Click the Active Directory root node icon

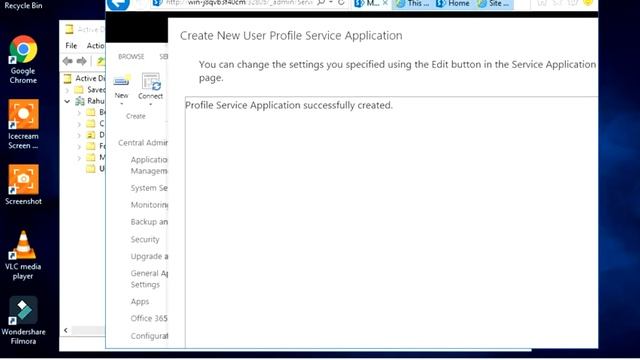click(68, 78)
